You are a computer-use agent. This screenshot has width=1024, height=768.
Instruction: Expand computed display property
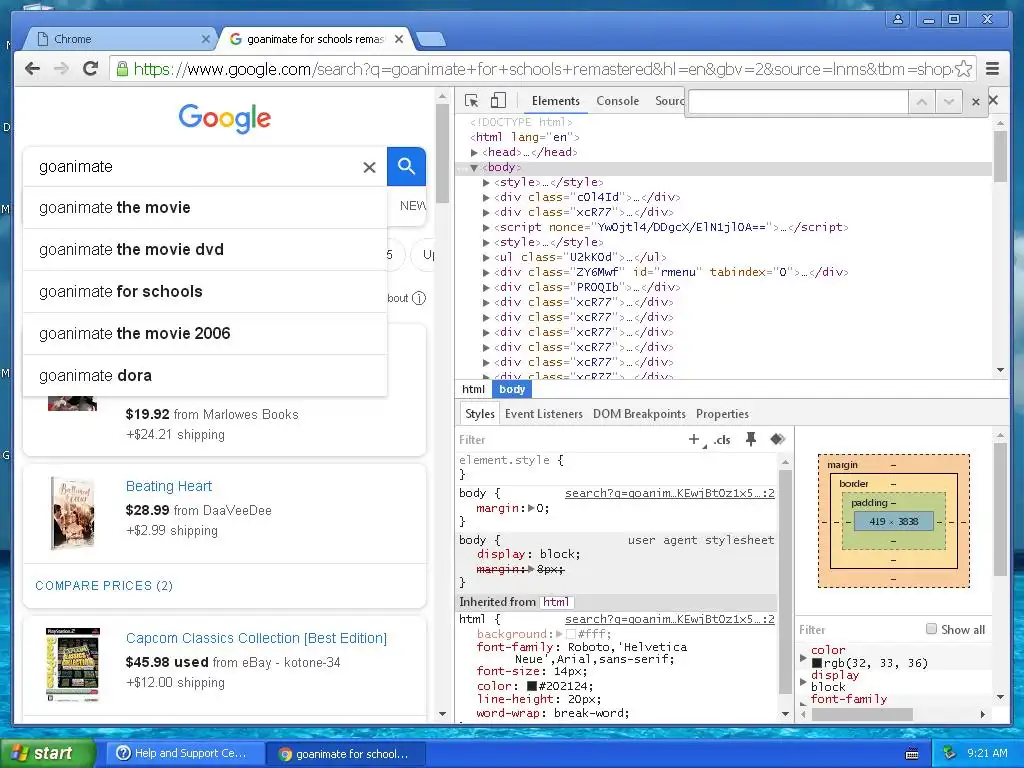[x=803, y=681]
